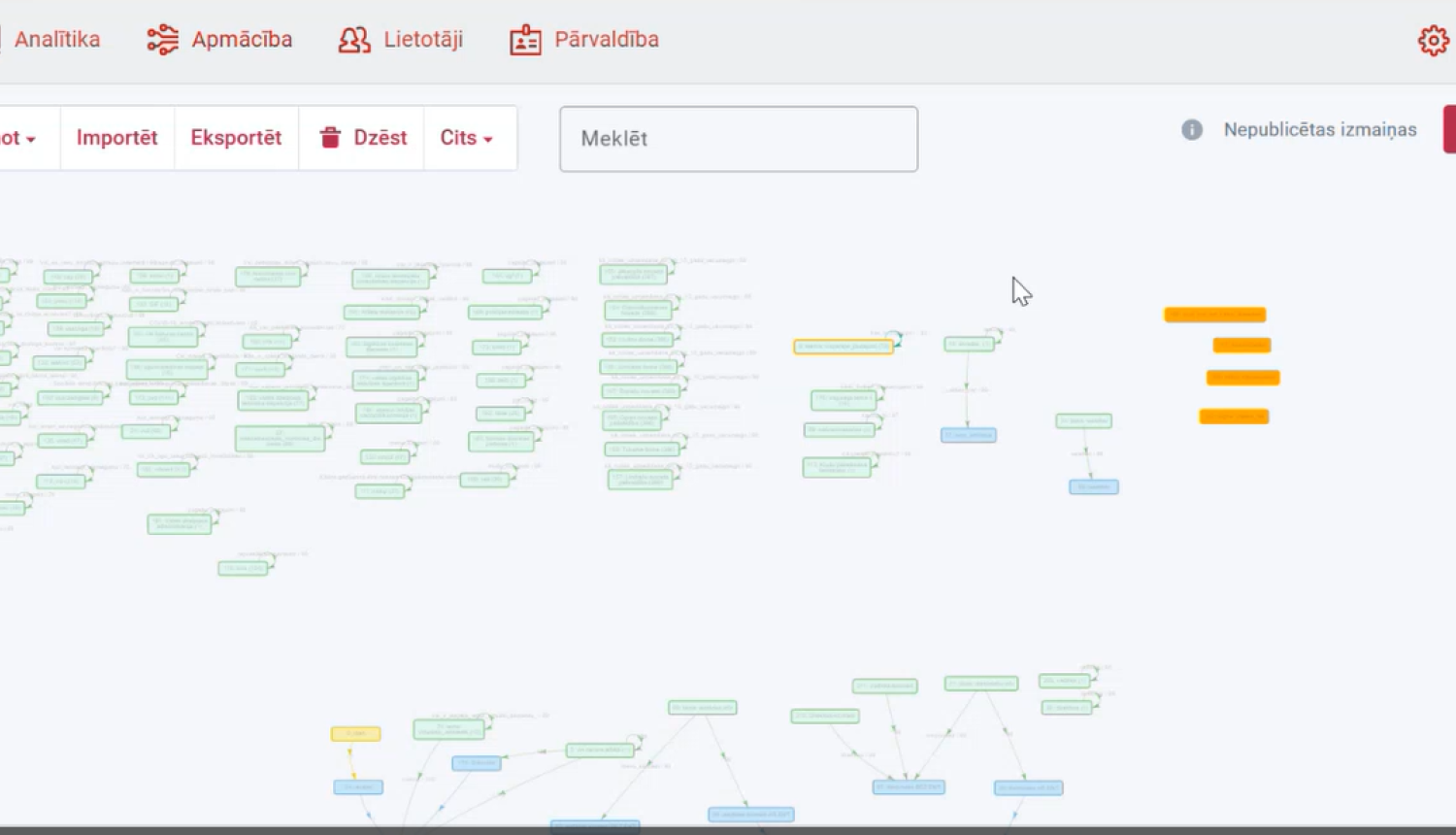
Task: Select the blue node below the rightmost green node
Action: (1094, 487)
